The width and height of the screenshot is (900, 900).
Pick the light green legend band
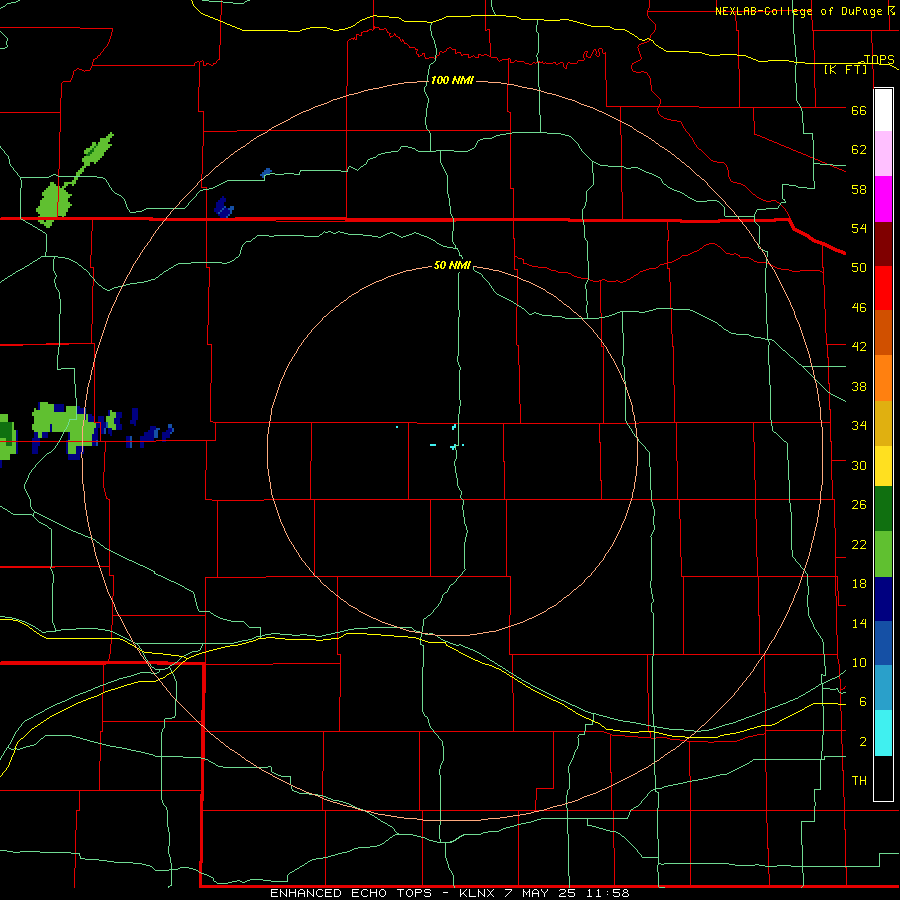[x=883, y=554]
